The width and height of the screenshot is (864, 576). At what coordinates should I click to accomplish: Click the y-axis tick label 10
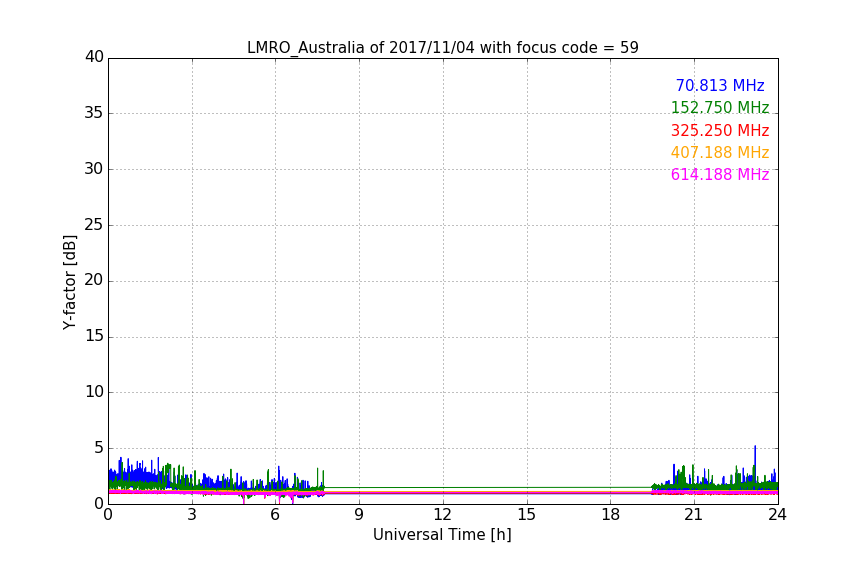coord(94,392)
